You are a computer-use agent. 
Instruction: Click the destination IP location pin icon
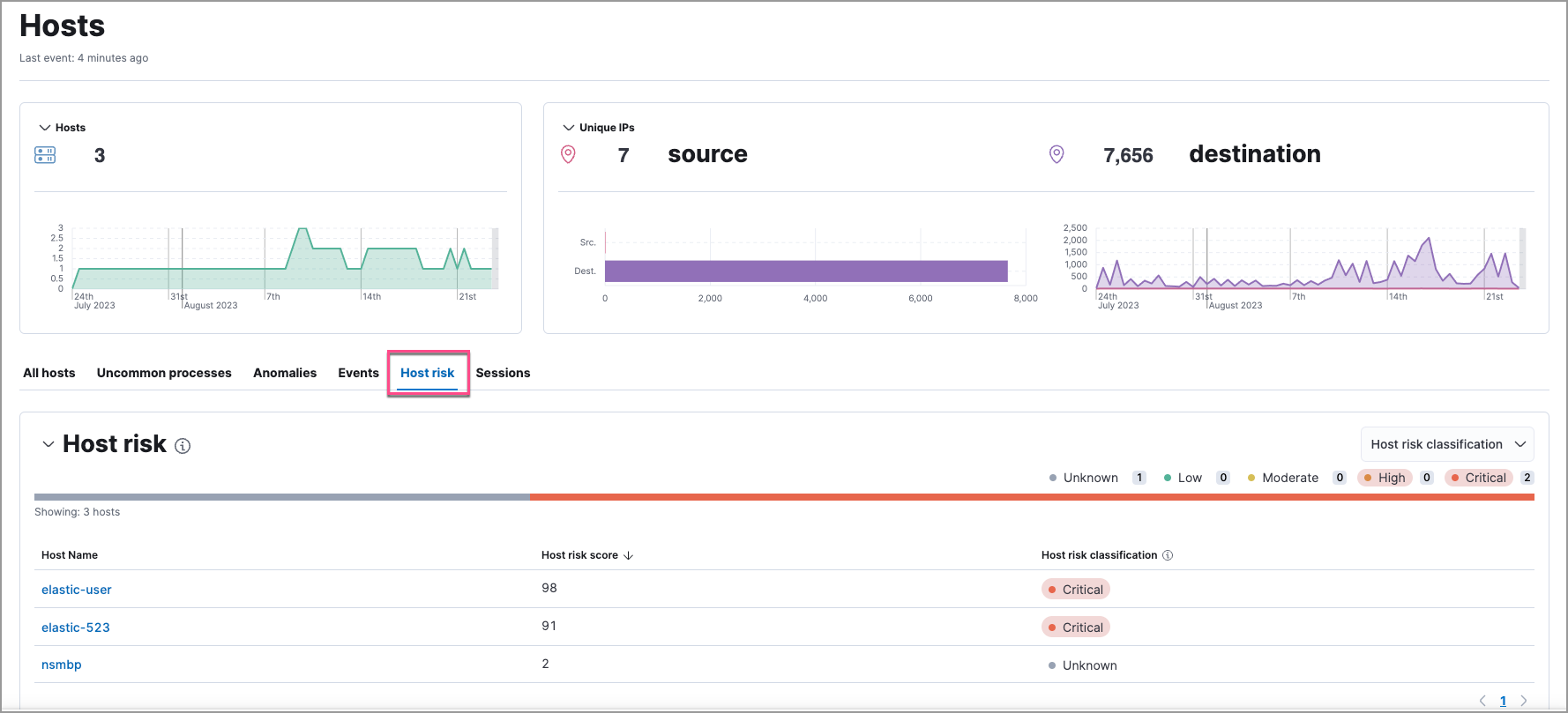tap(1057, 154)
